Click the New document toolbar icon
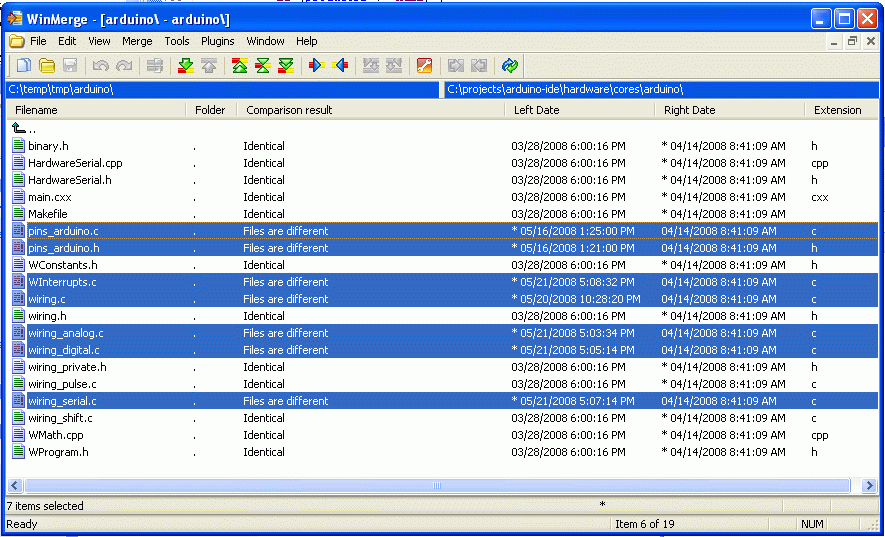 24,66
